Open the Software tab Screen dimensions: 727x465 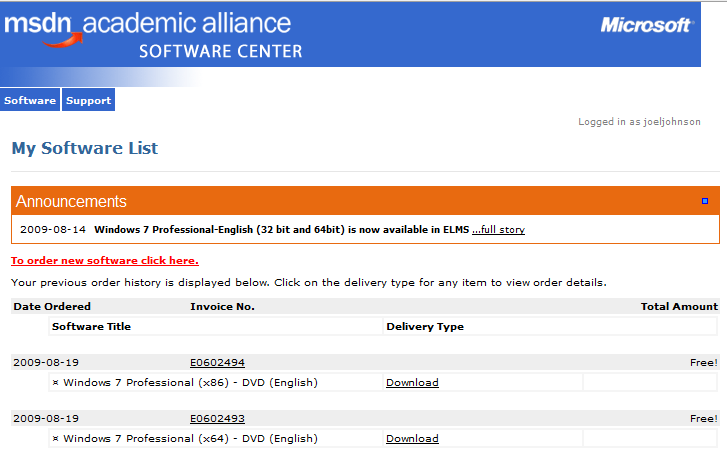click(x=30, y=100)
